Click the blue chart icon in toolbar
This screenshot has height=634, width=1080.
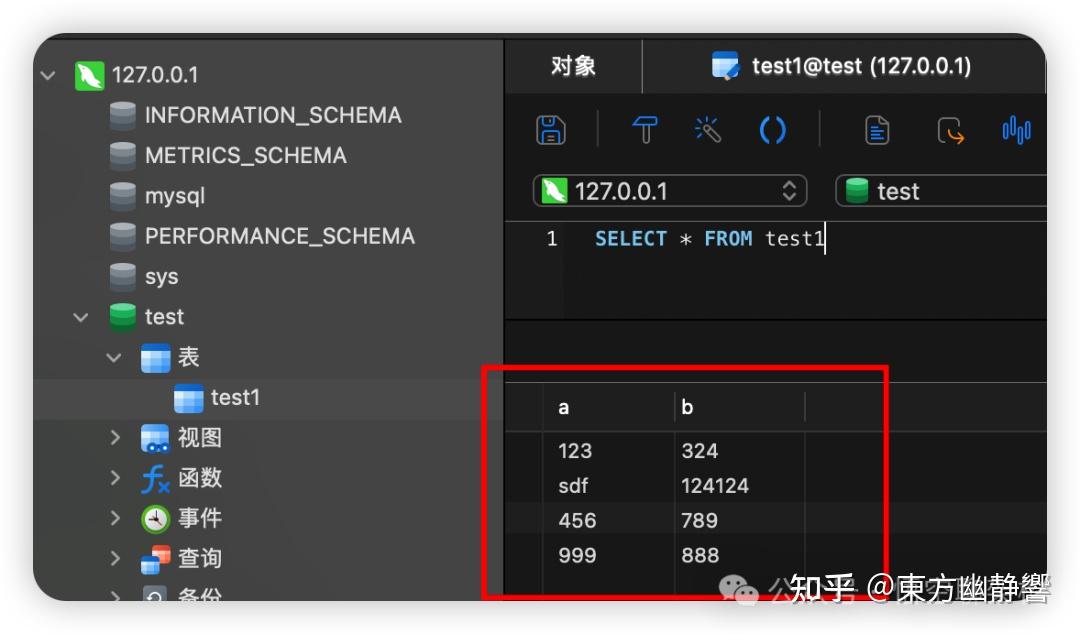1016,130
